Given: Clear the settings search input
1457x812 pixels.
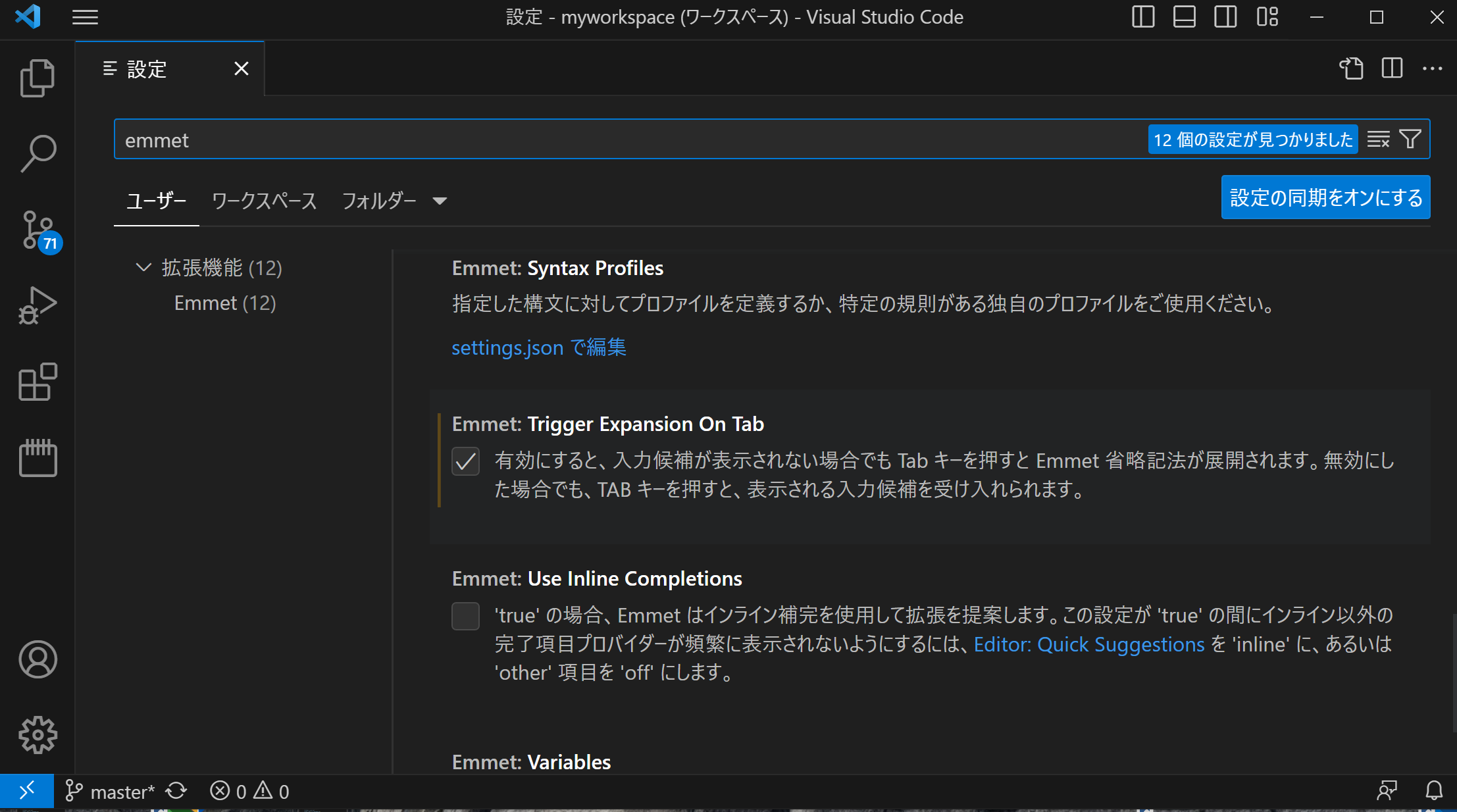Looking at the screenshot, I should [x=1379, y=140].
